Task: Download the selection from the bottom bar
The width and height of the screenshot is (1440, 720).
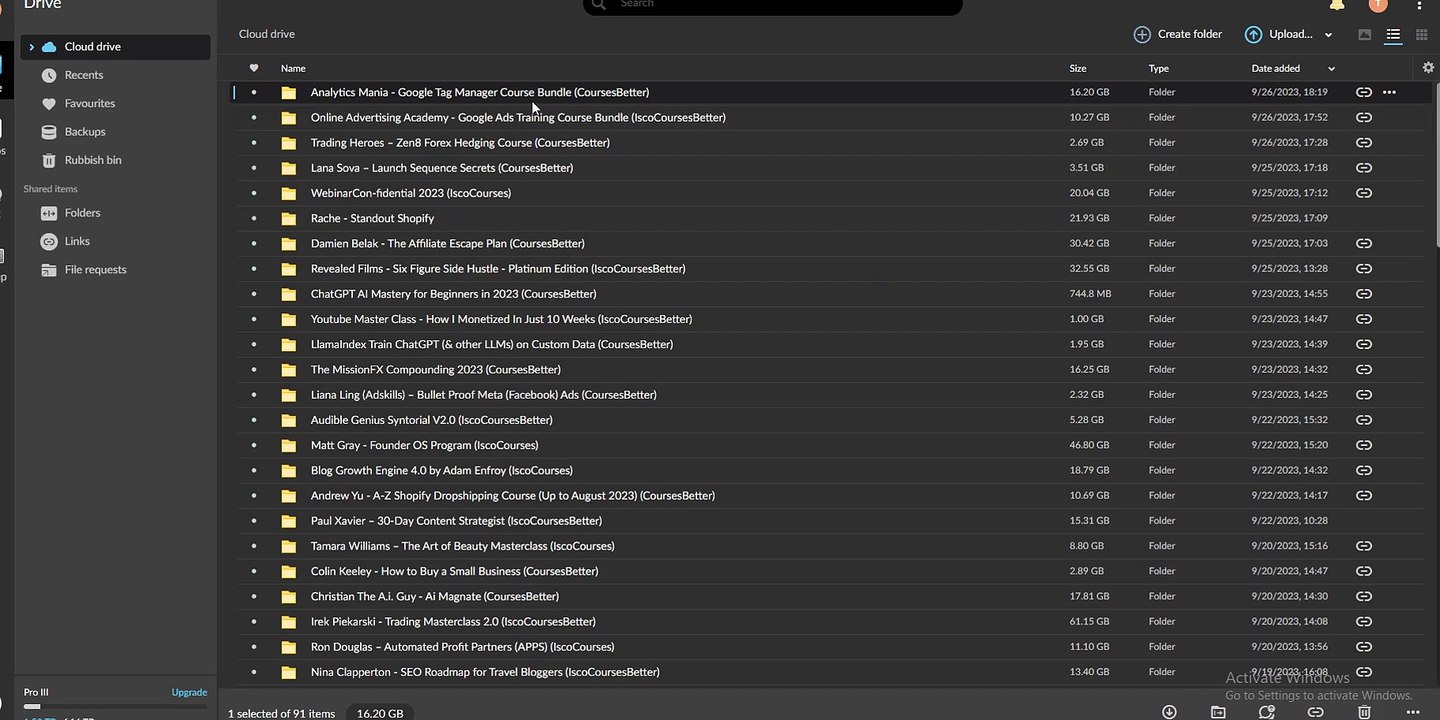Action: point(1169,712)
